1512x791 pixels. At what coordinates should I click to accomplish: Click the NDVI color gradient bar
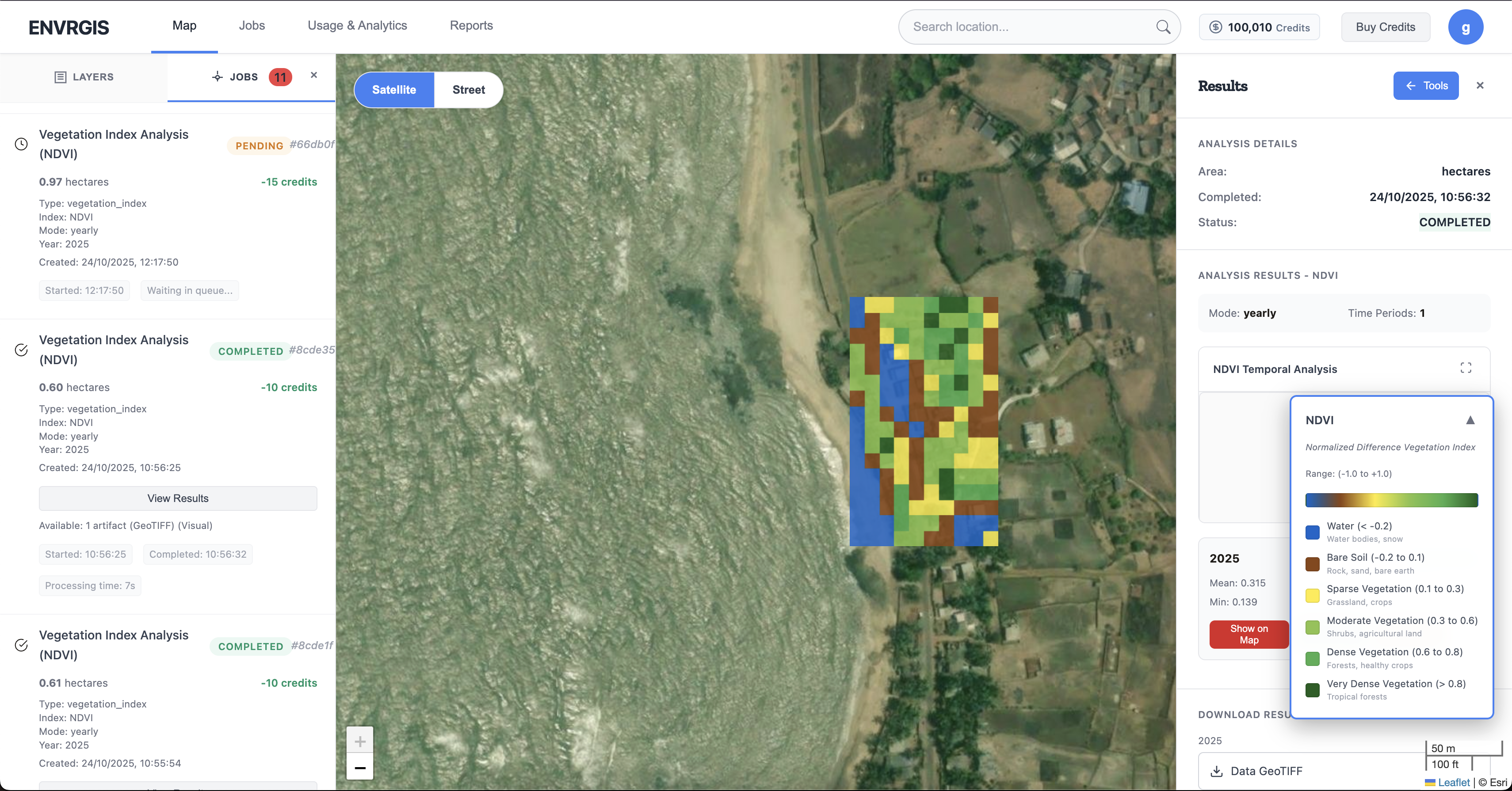click(x=1390, y=500)
